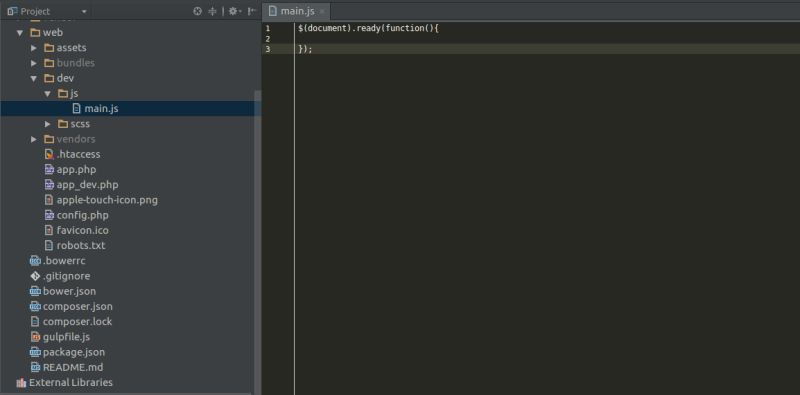Select the vendors folder icon
This screenshot has width=800, height=395.
coord(49,139)
